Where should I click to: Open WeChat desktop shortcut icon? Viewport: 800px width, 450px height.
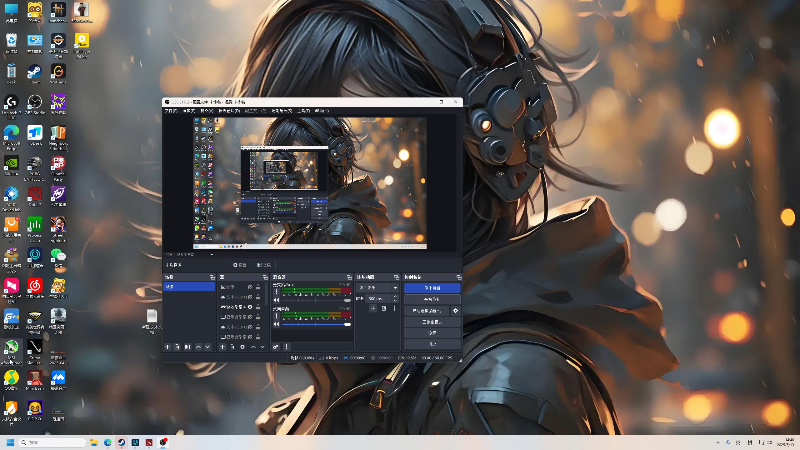pyautogui.click(x=58, y=258)
